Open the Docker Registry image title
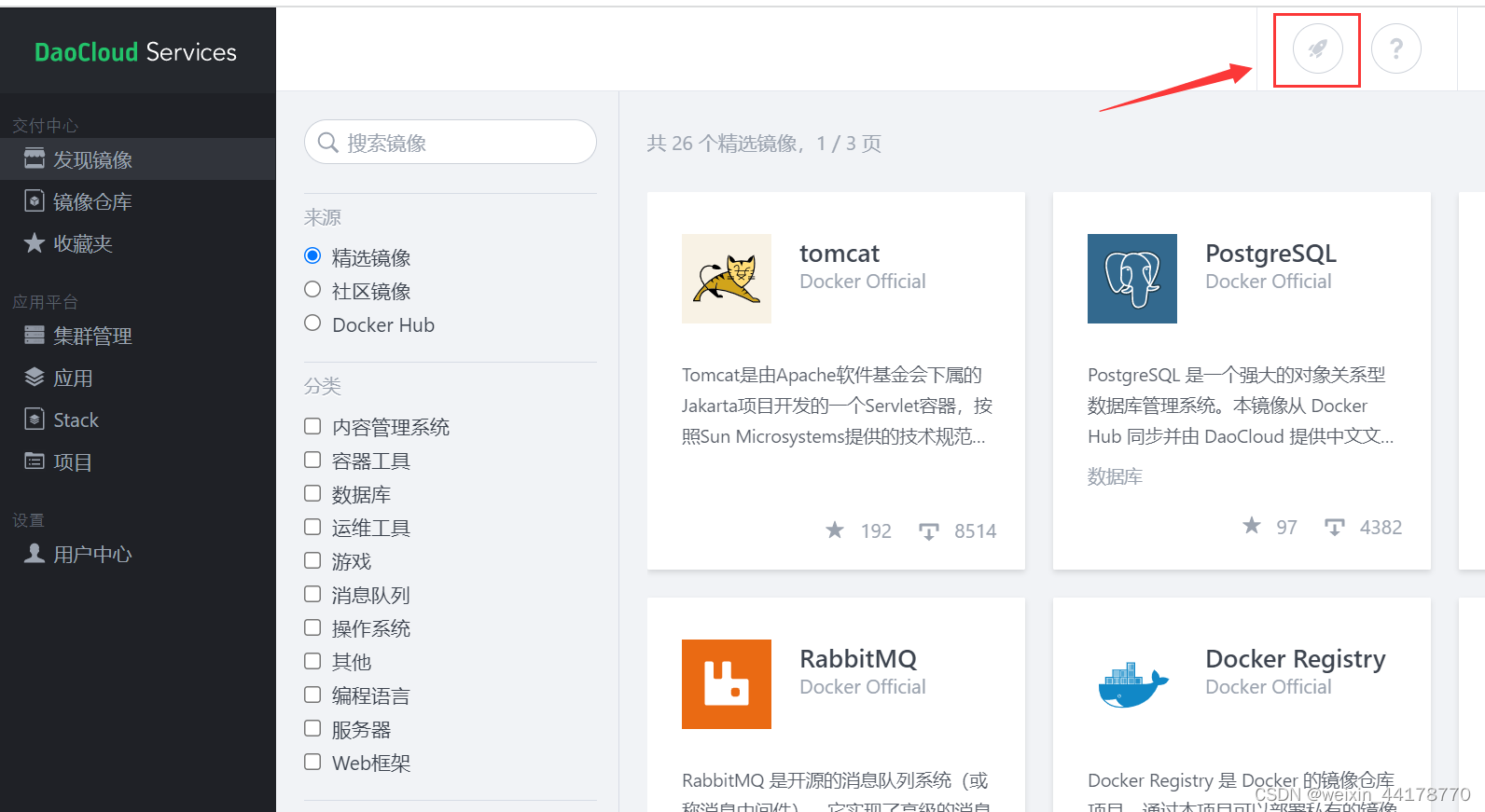The image size is (1485, 812). coord(1296,659)
